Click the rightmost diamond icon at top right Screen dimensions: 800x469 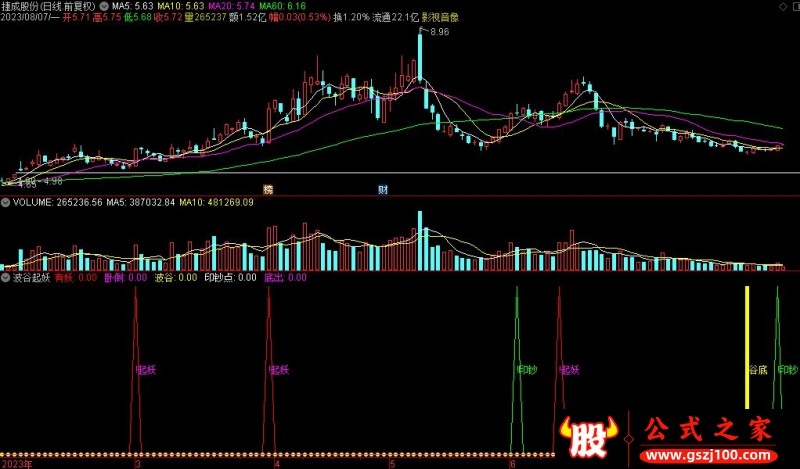click(795, 7)
